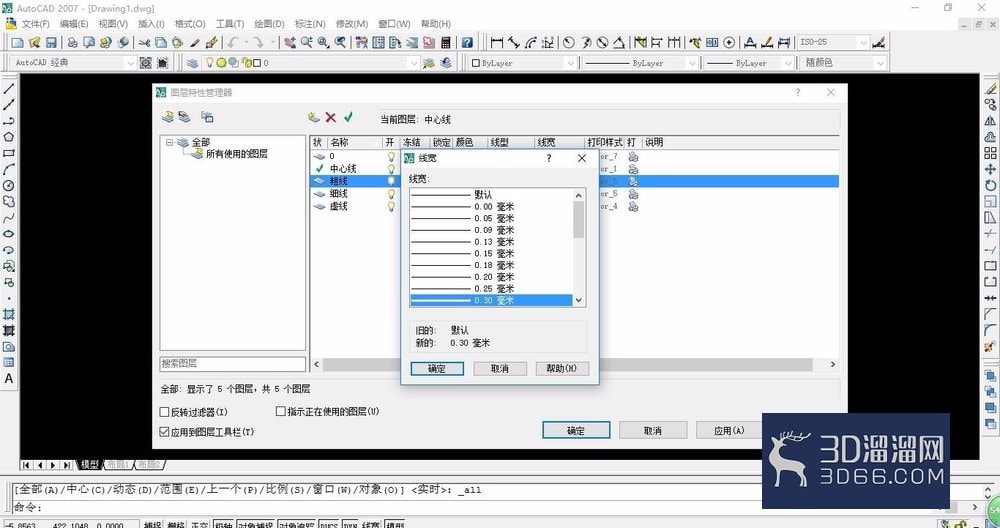Open the ByLayer linetype dropdown

click(691, 62)
